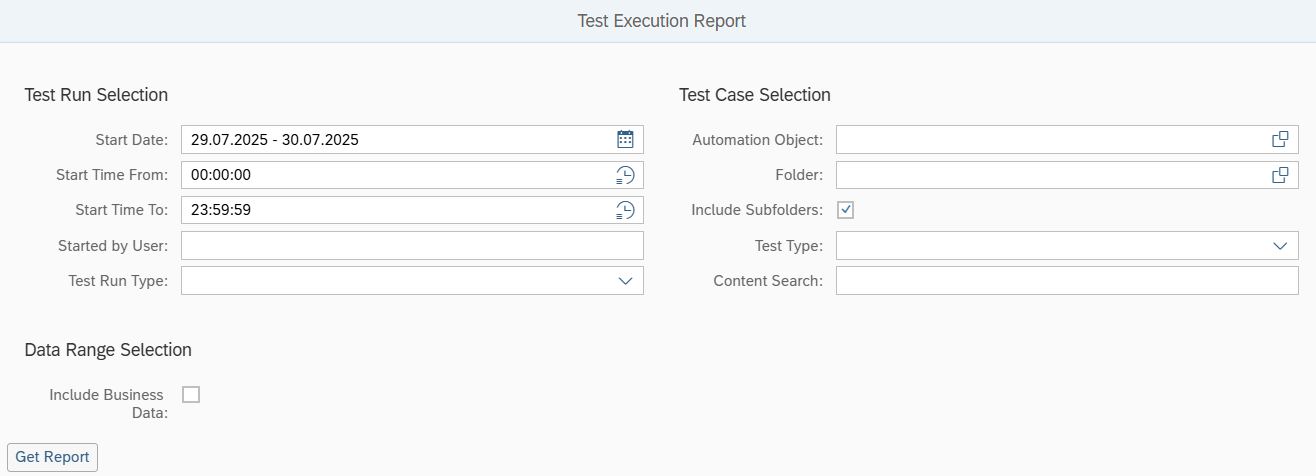Click into the Start Date range field
The width and height of the screenshot is (1316, 476).
click(395, 140)
